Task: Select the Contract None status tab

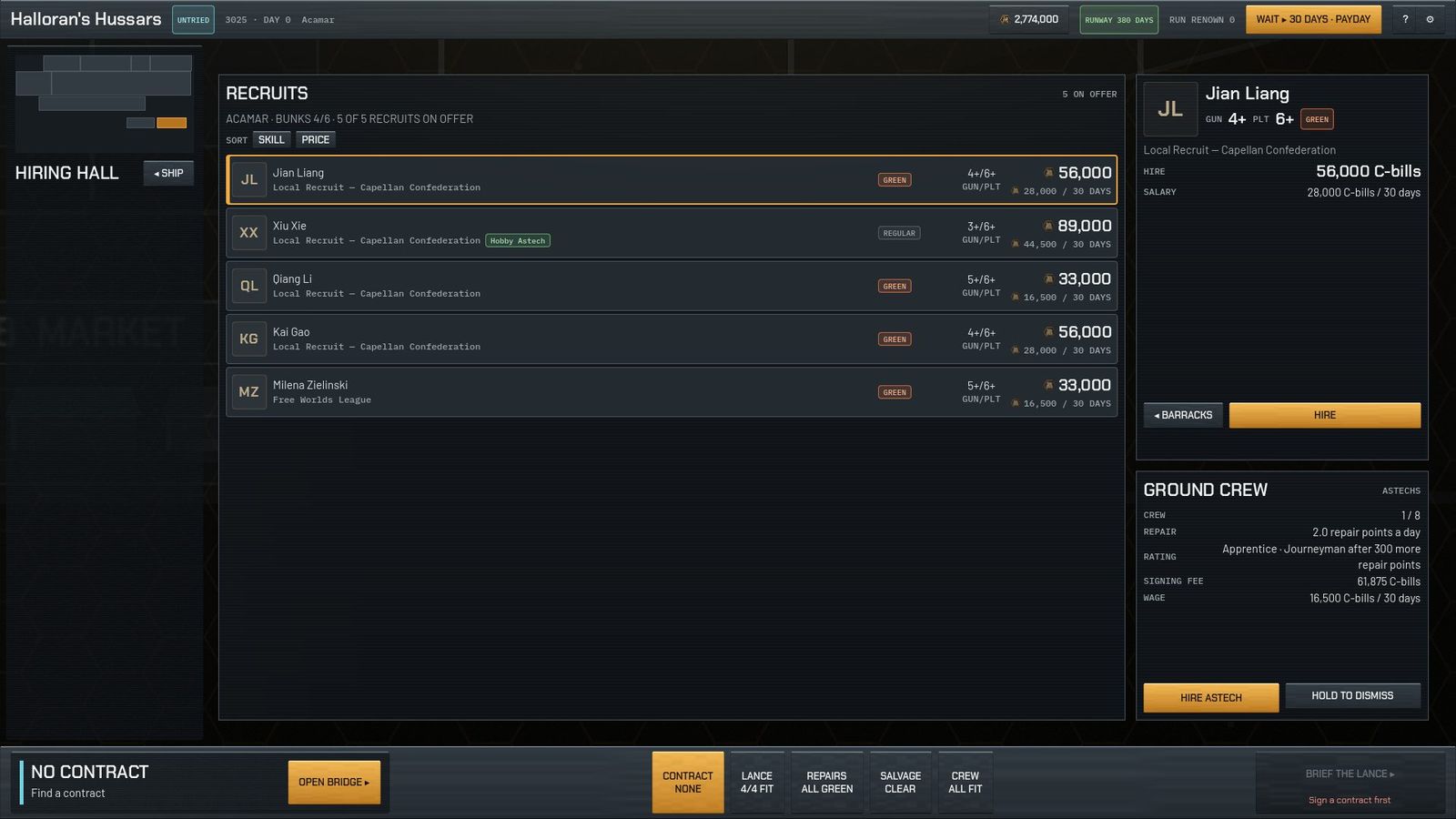Action: tap(688, 783)
